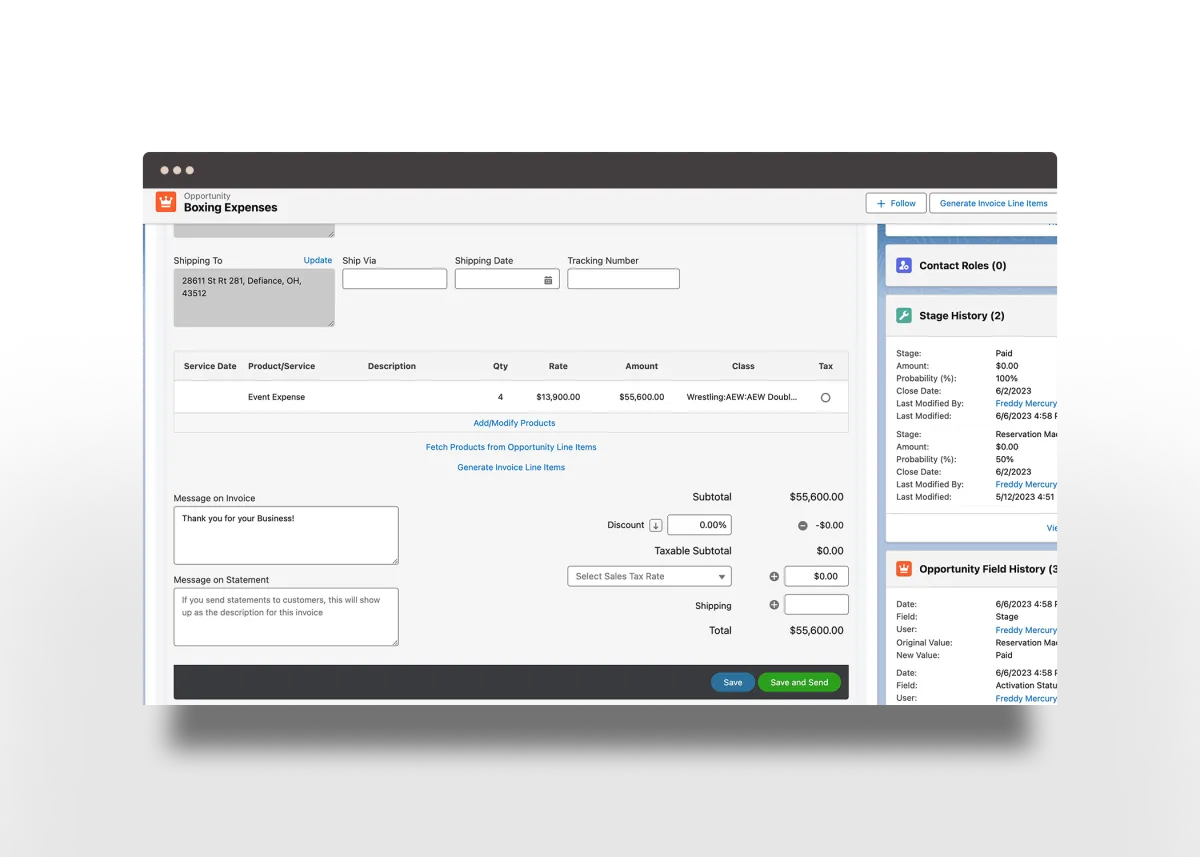The width and height of the screenshot is (1200, 857).
Task: Click the empty Shipping amount field
Action: pyautogui.click(x=816, y=604)
